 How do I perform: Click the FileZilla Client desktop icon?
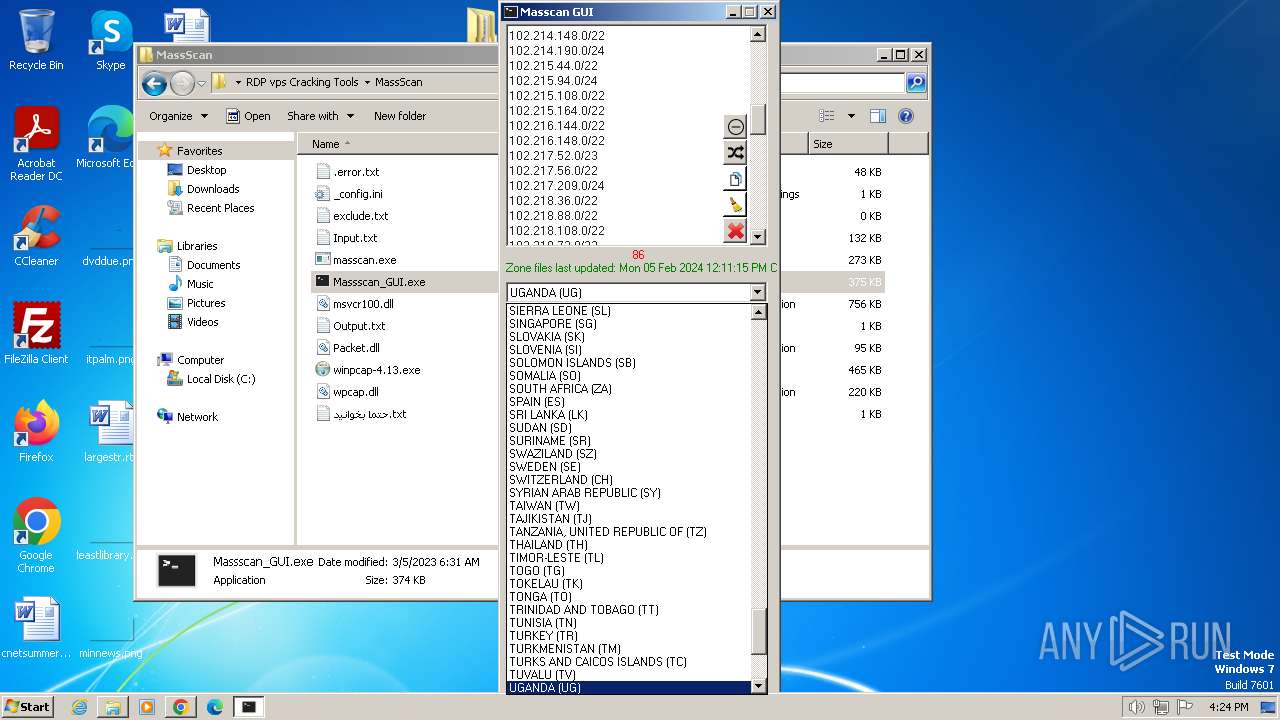pos(36,334)
